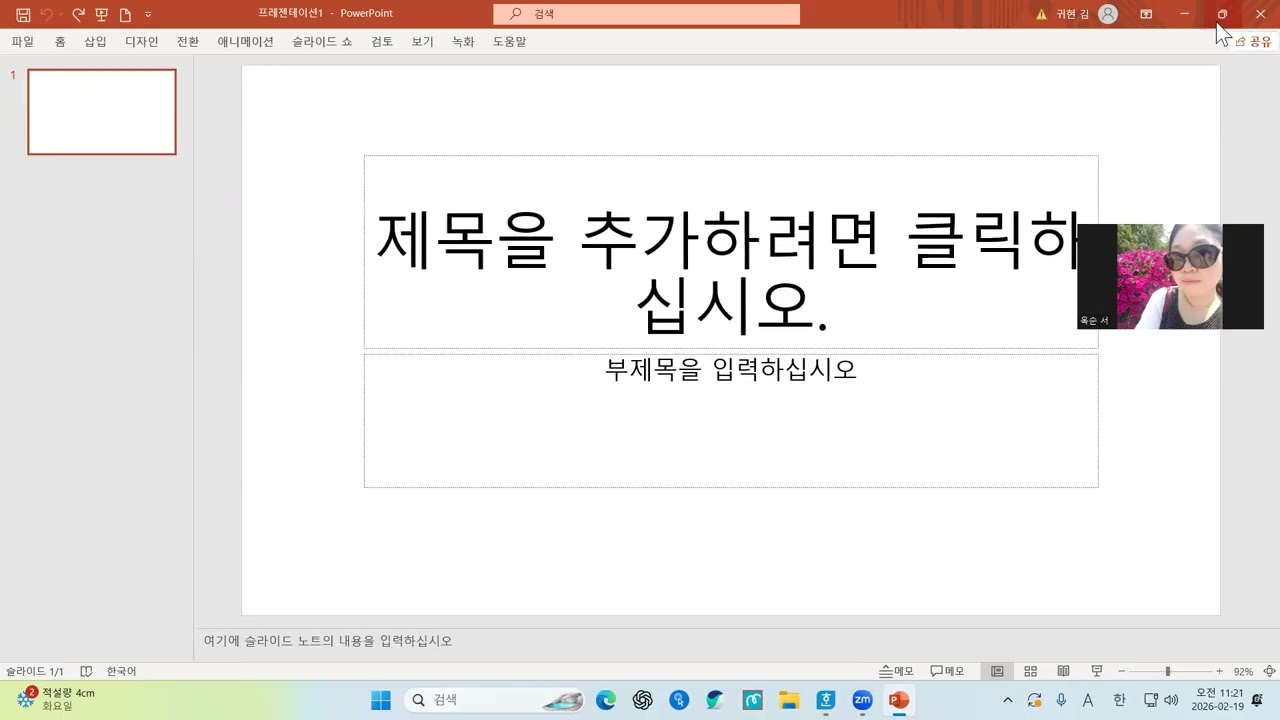This screenshot has height=720, width=1280.
Task: Switch to Reading view
Action: 1063,671
